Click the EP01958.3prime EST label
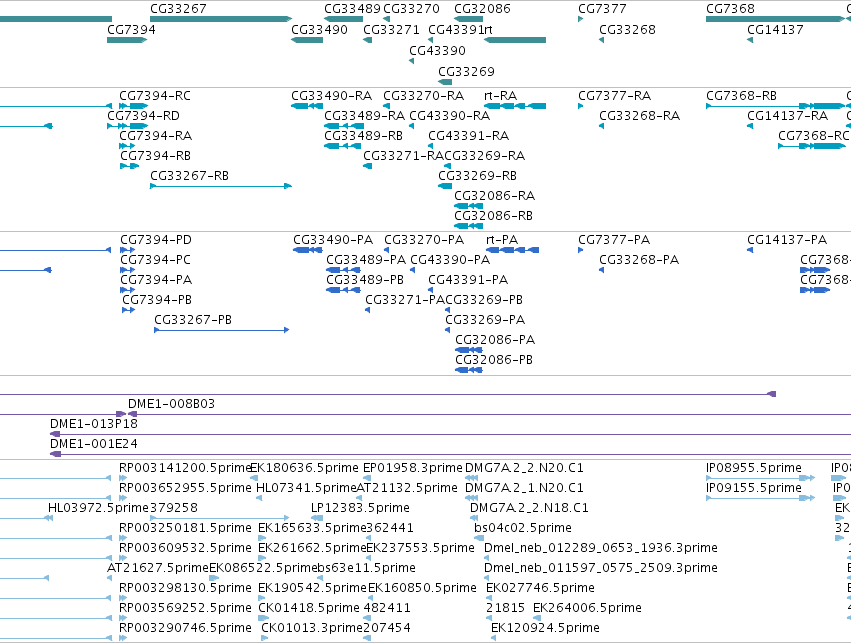The height and width of the screenshot is (643, 851). [412, 468]
